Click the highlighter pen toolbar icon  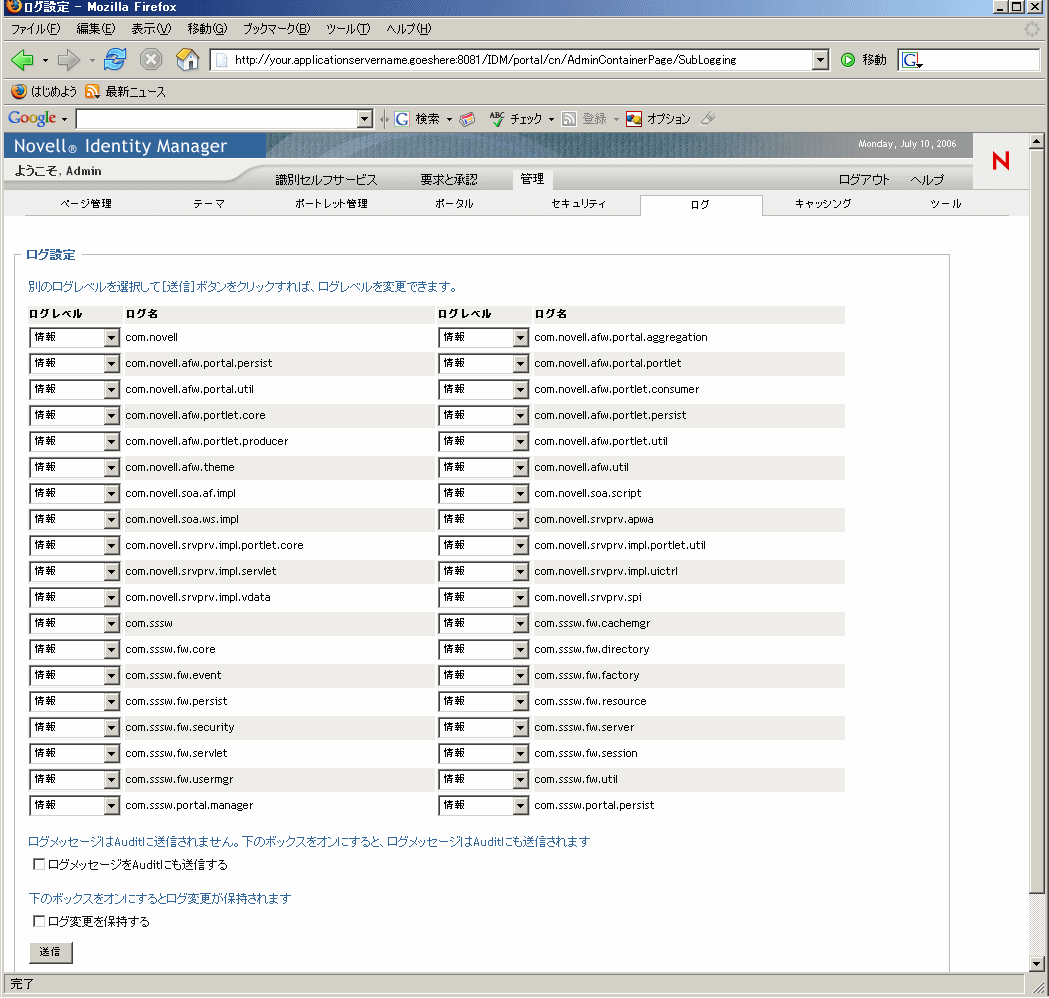coord(708,119)
